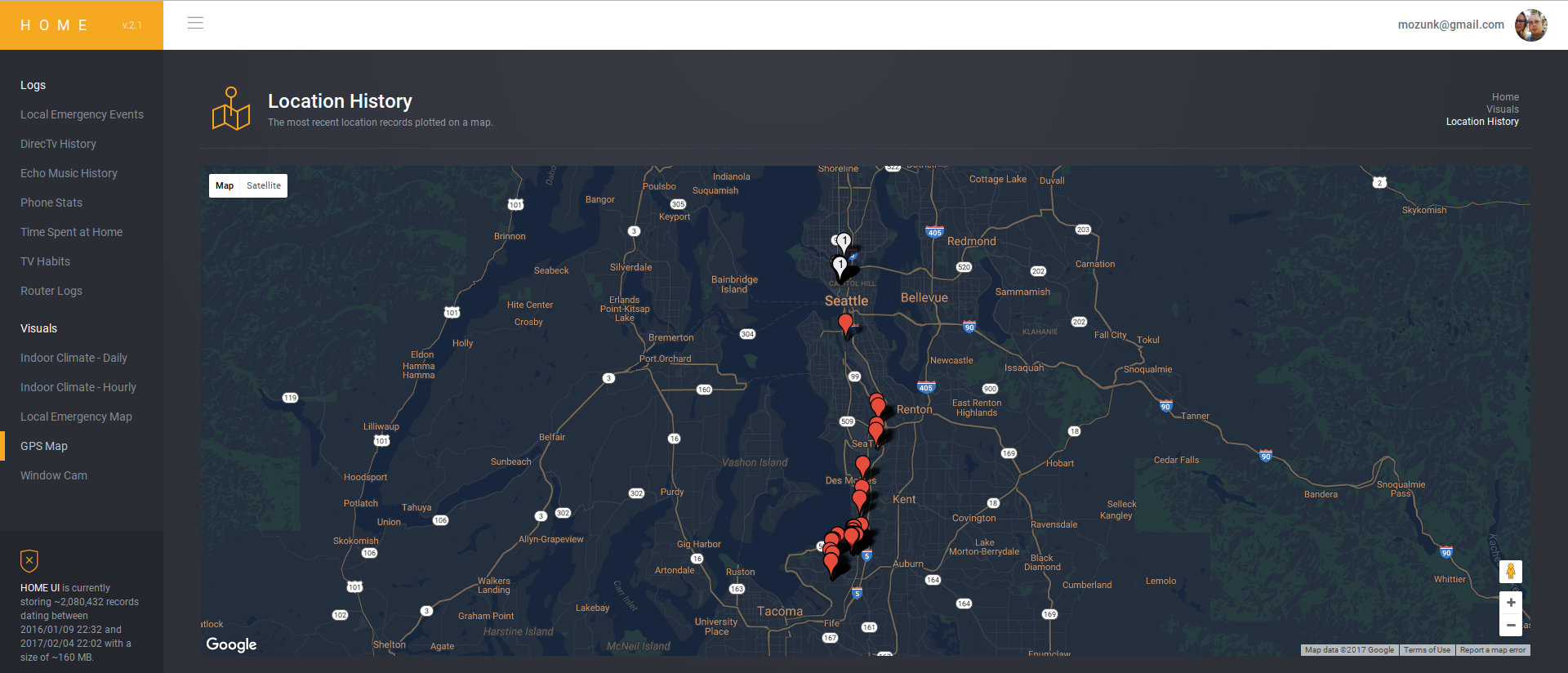Click the Vashon Island label

(x=755, y=462)
